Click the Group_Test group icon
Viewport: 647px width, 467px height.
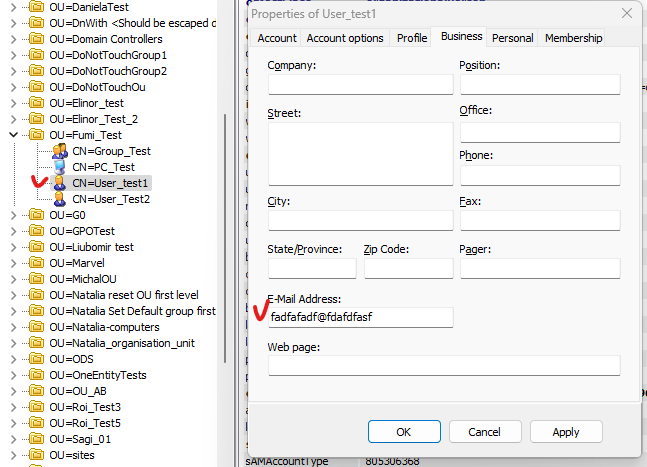click(59, 151)
